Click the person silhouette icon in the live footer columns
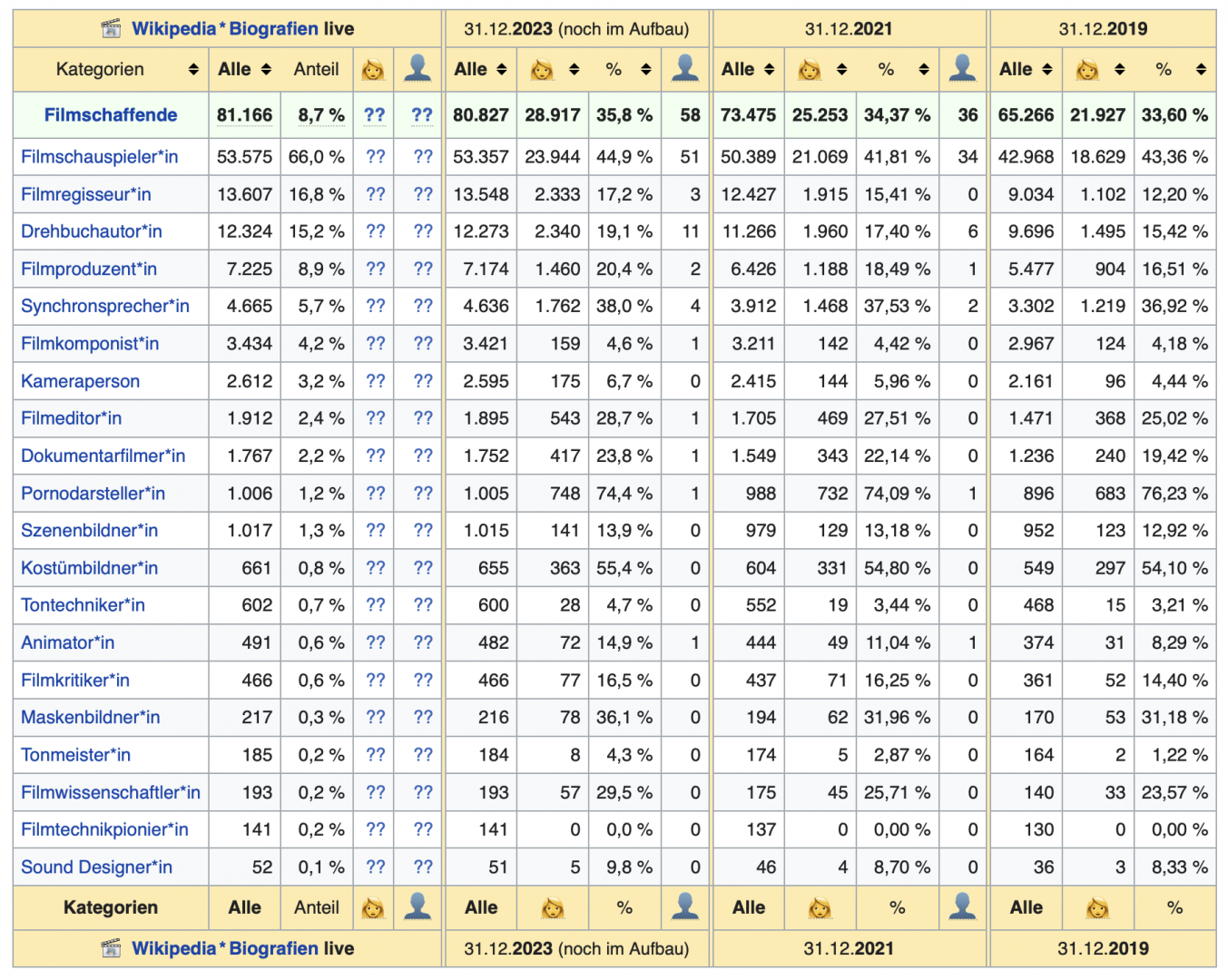Image resolution: width=1228 pixels, height=980 pixels. pos(418,906)
